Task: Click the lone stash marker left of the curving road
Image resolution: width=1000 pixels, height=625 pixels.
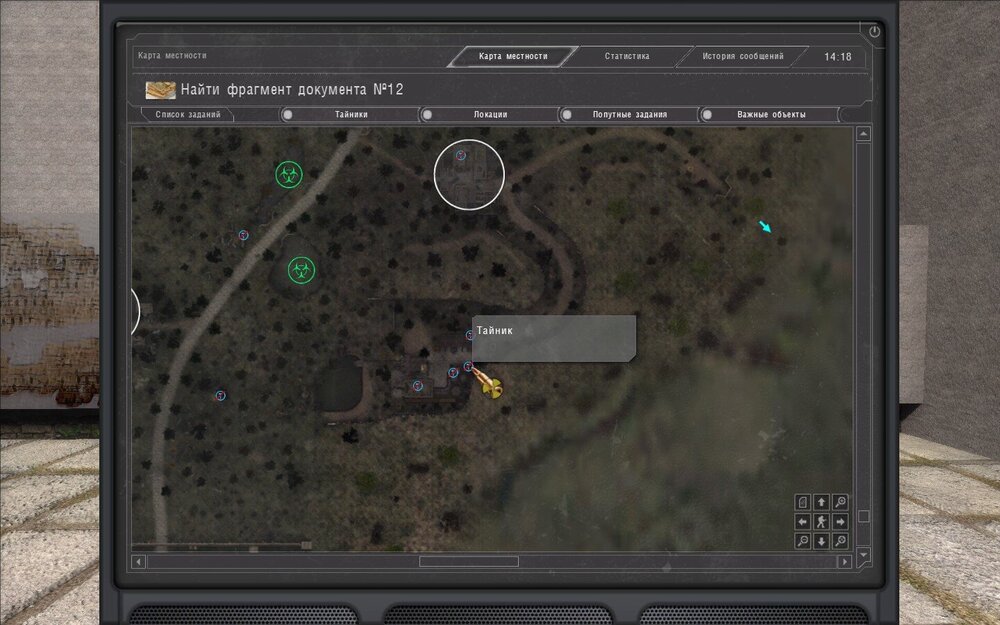Action: click(220, 395)
